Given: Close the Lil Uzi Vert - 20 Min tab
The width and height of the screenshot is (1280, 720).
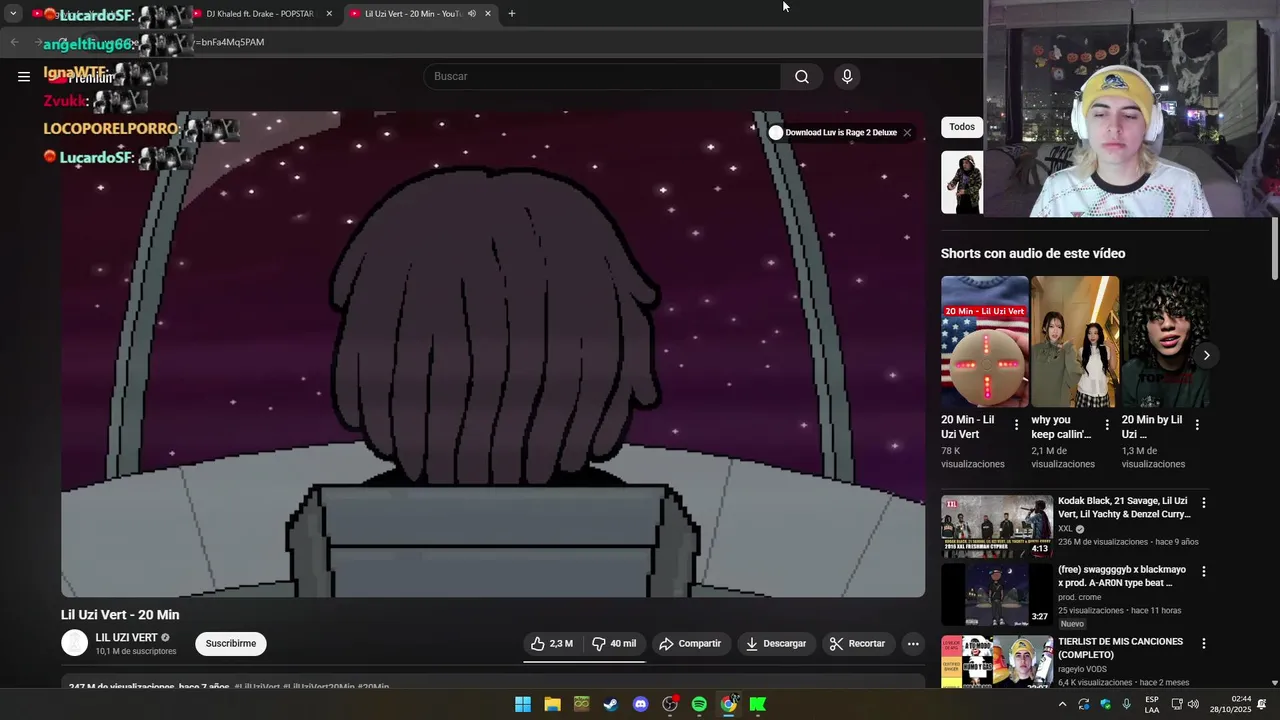Looking at the screenshot, I should (x=488, y=14).
